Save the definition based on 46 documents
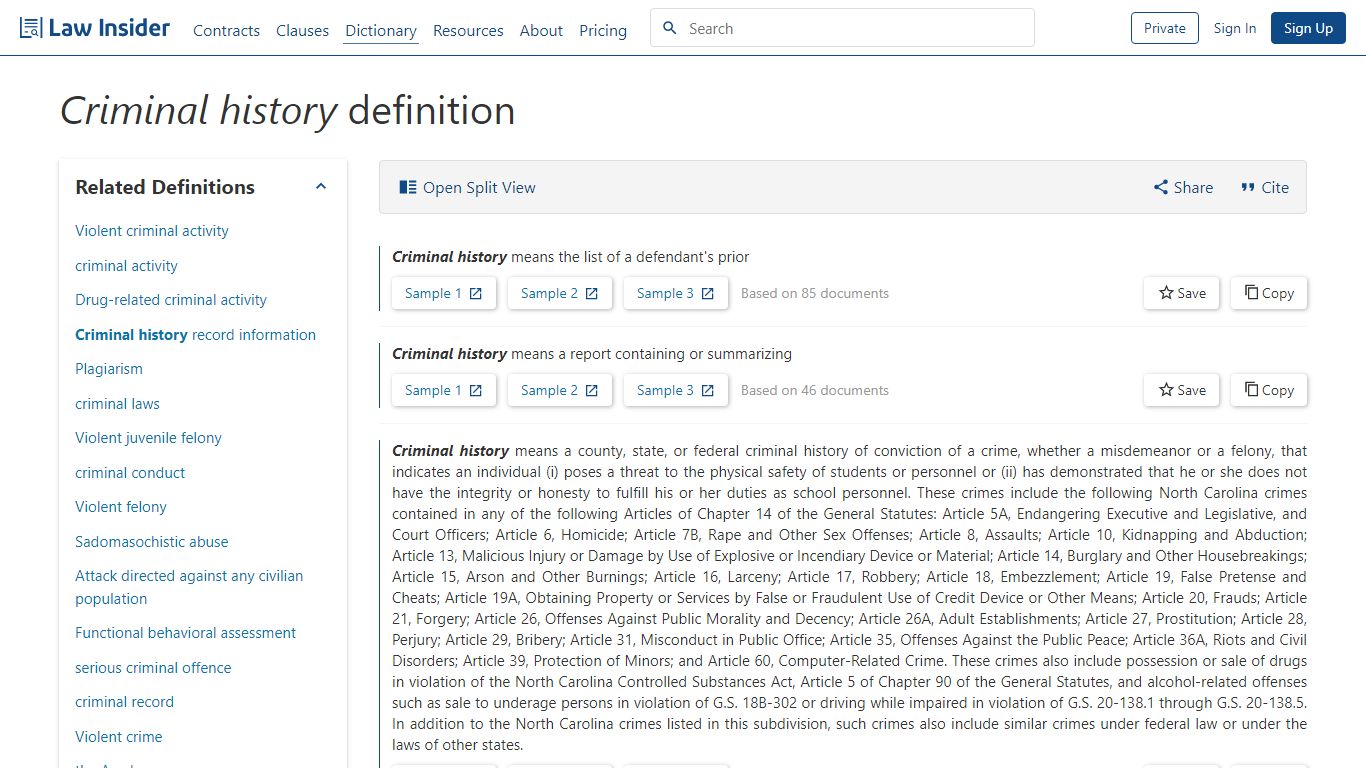Screen dimensions: 1366x768 point(1182,390)
